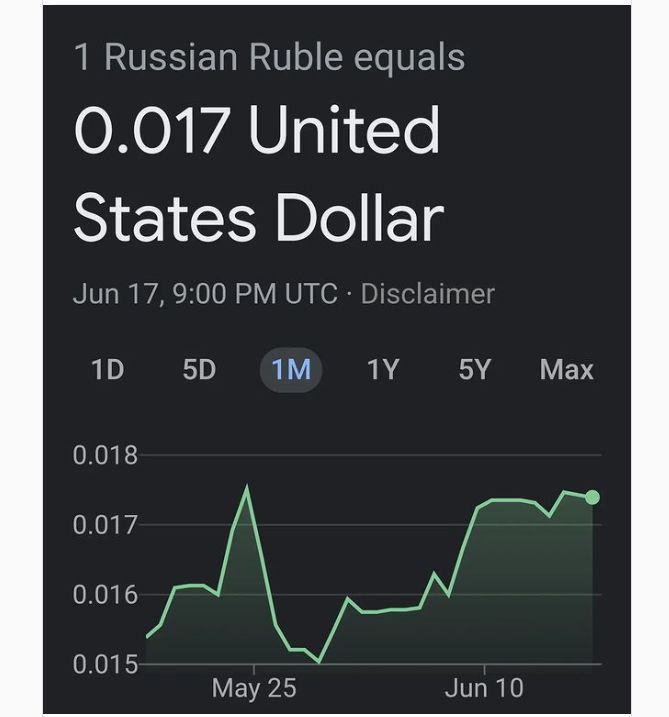This screenshot has height=717, width=669.
Task: Switch to the 1D time range
Action: [107, 370]
